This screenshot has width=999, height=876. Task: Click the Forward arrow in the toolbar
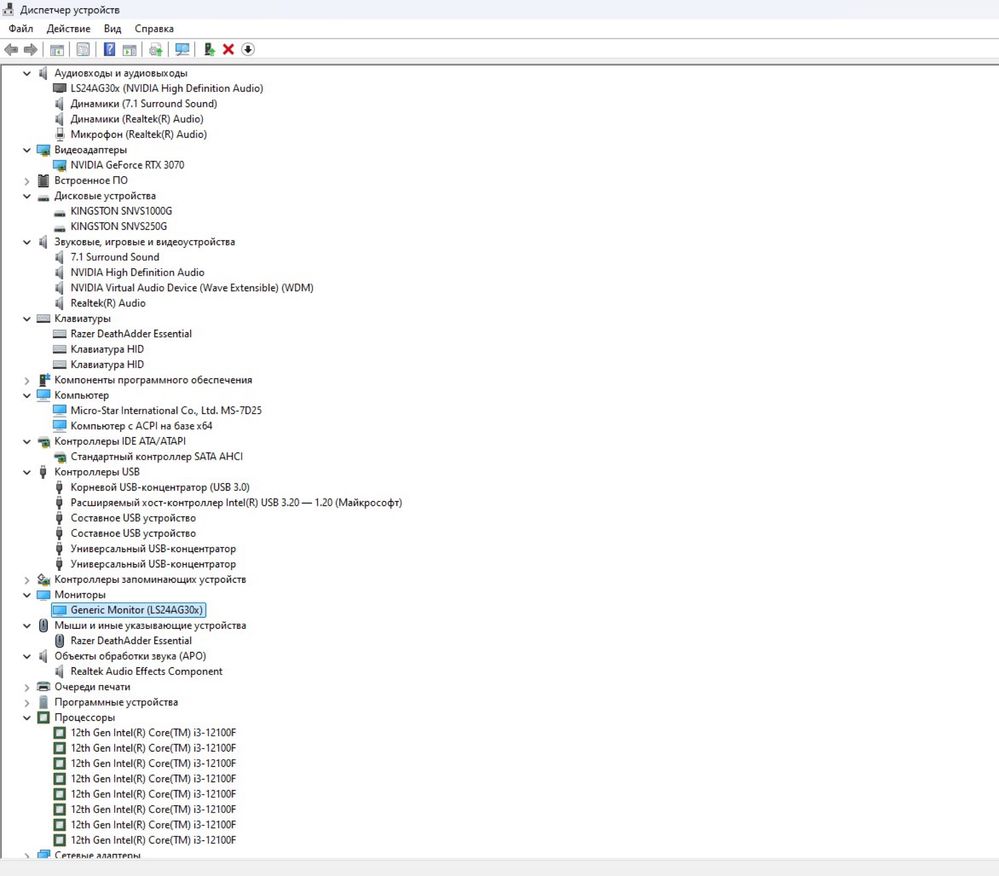pyautogui.click(x=30, y=49)
